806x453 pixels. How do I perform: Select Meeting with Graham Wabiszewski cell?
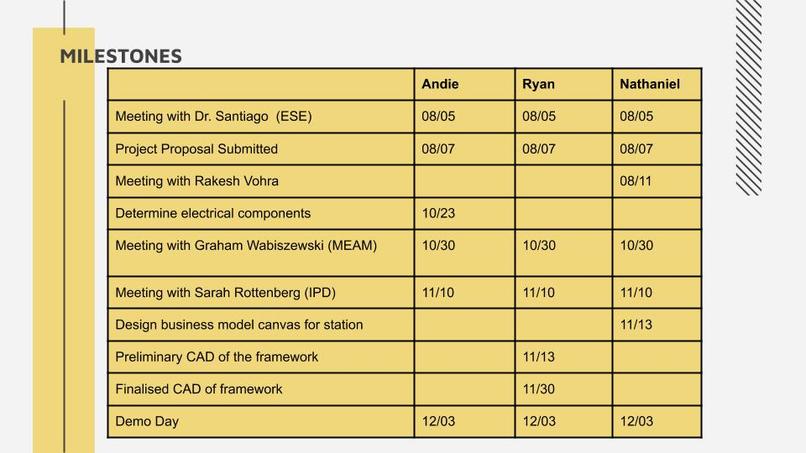(261, 253)
